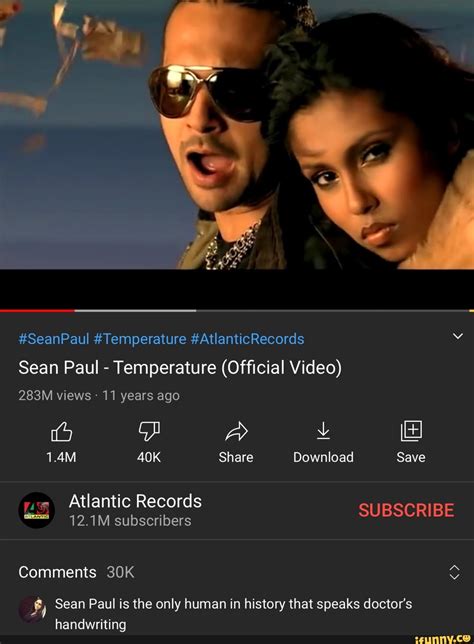Expand the video description chevron
Image resolution: width=474 pixels, height=644 pixels.
pos(458,336)
